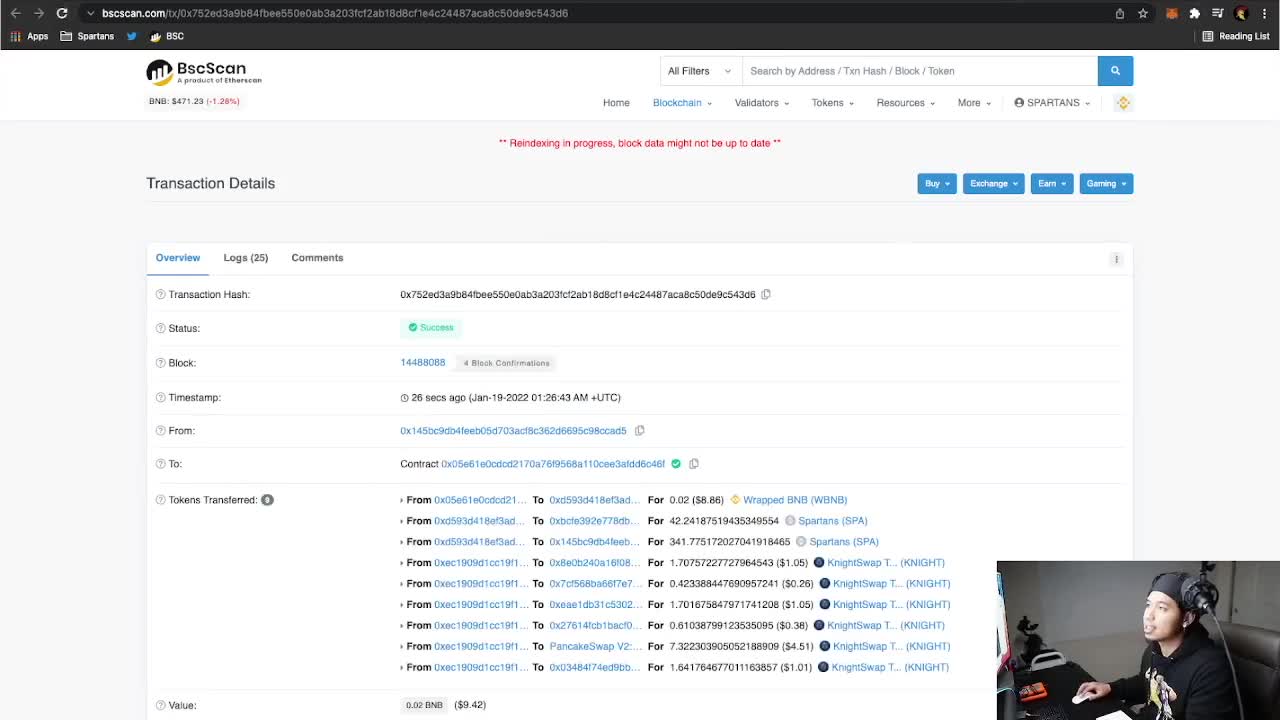1280x720 pixels.
Task: Expand the Validators menu
Action: pyautogui.click(x=762, y=103)
